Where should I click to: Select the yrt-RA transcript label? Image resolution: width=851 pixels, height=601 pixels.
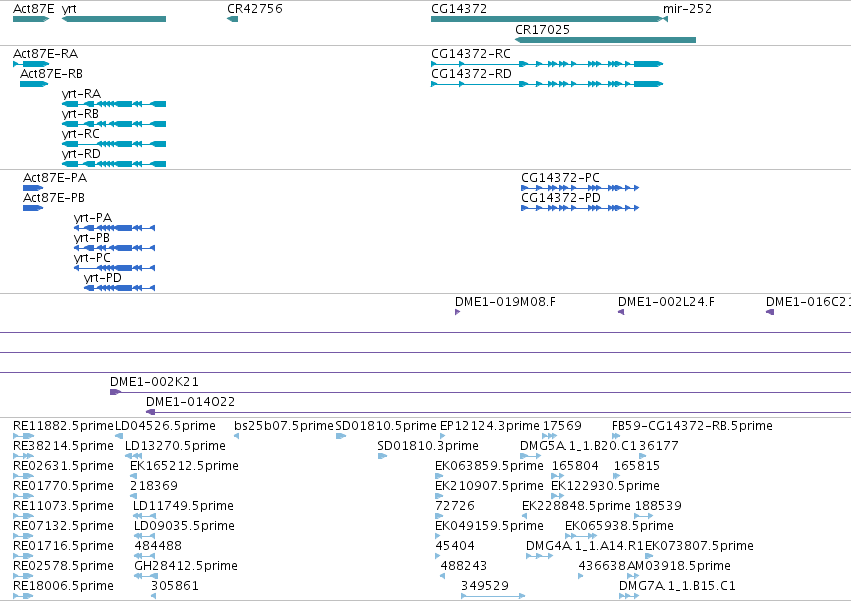click(81, 94)
